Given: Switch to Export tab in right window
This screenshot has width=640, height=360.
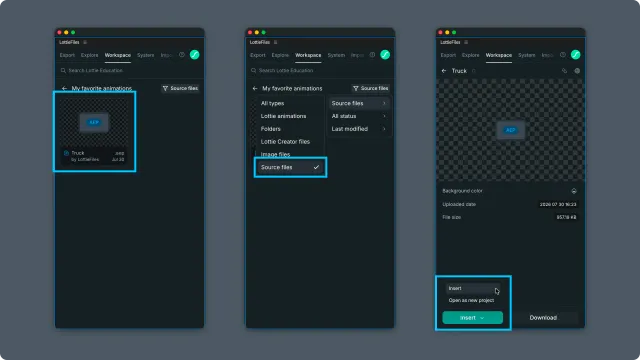Looking at the screenshot, I should pos(448,55).
